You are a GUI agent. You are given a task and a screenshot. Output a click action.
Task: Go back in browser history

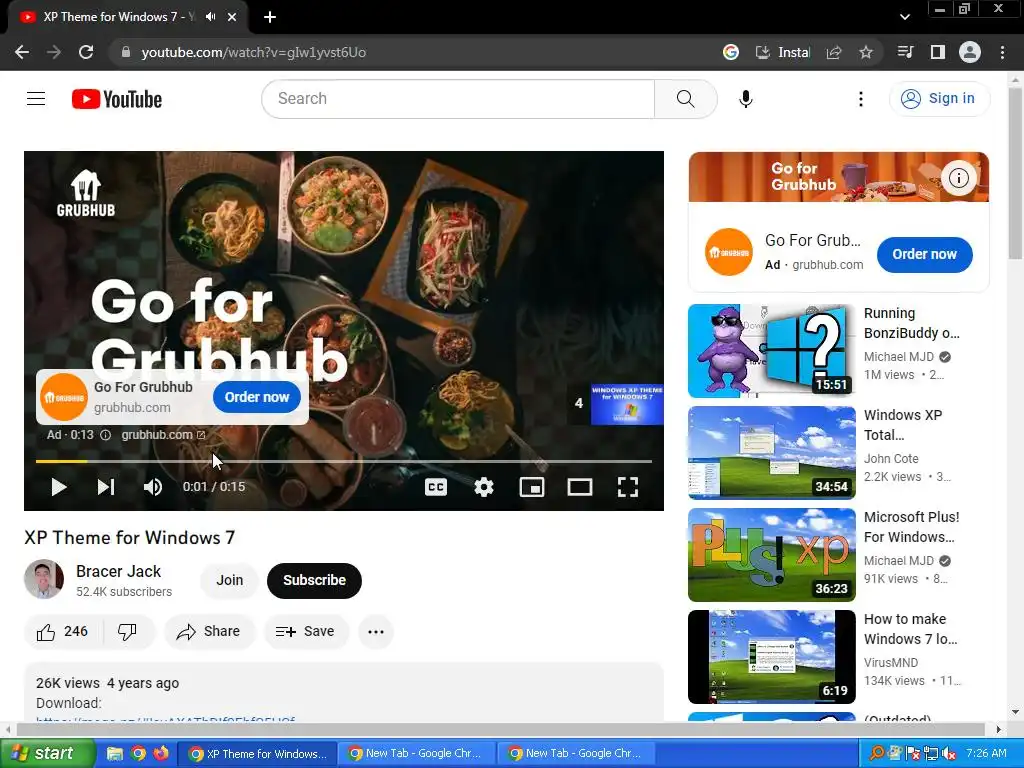22,52
